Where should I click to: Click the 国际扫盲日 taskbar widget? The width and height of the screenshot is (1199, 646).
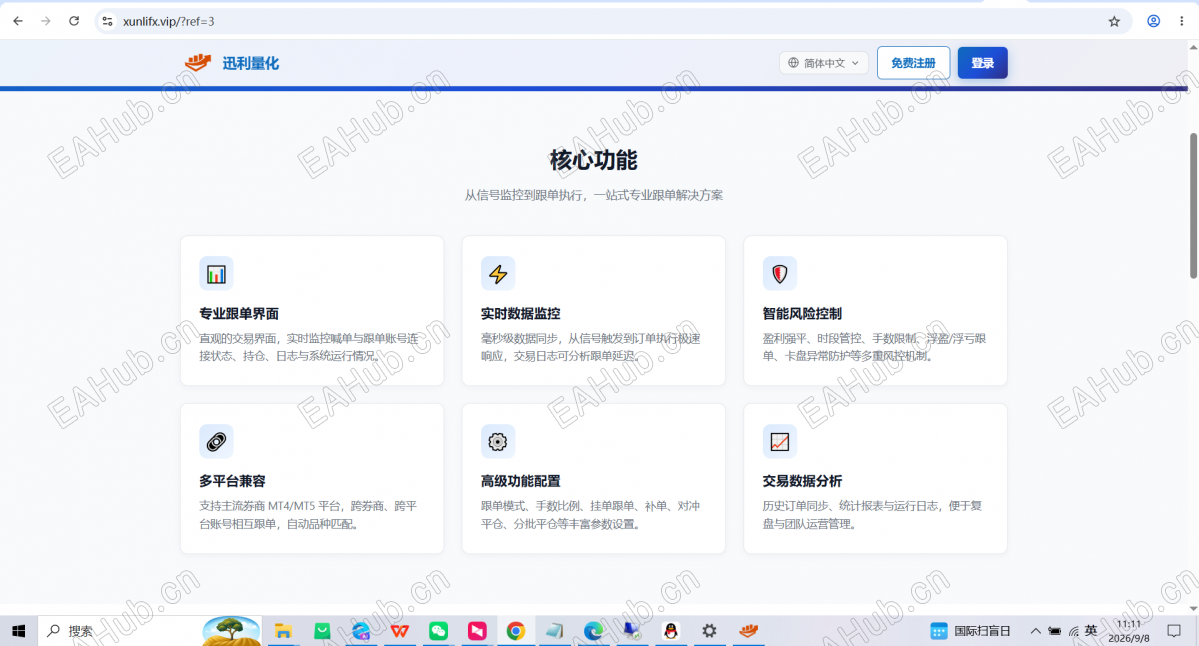point(970,631)
